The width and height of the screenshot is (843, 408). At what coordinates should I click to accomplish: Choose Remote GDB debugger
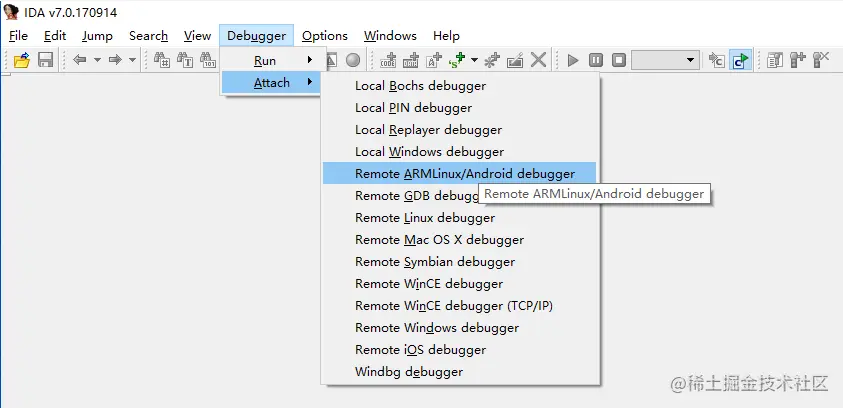point(401,196)
